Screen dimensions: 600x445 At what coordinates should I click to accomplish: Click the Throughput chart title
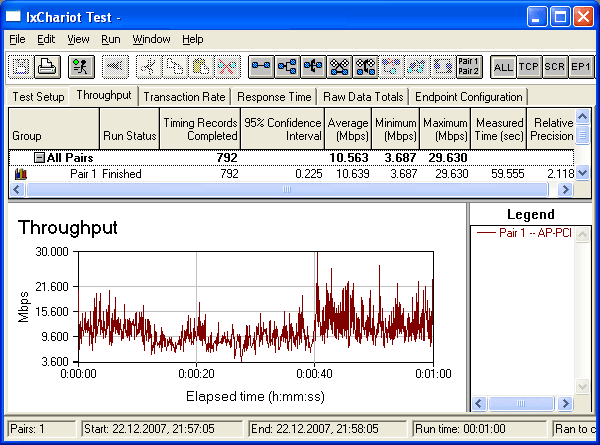[67, 227]
